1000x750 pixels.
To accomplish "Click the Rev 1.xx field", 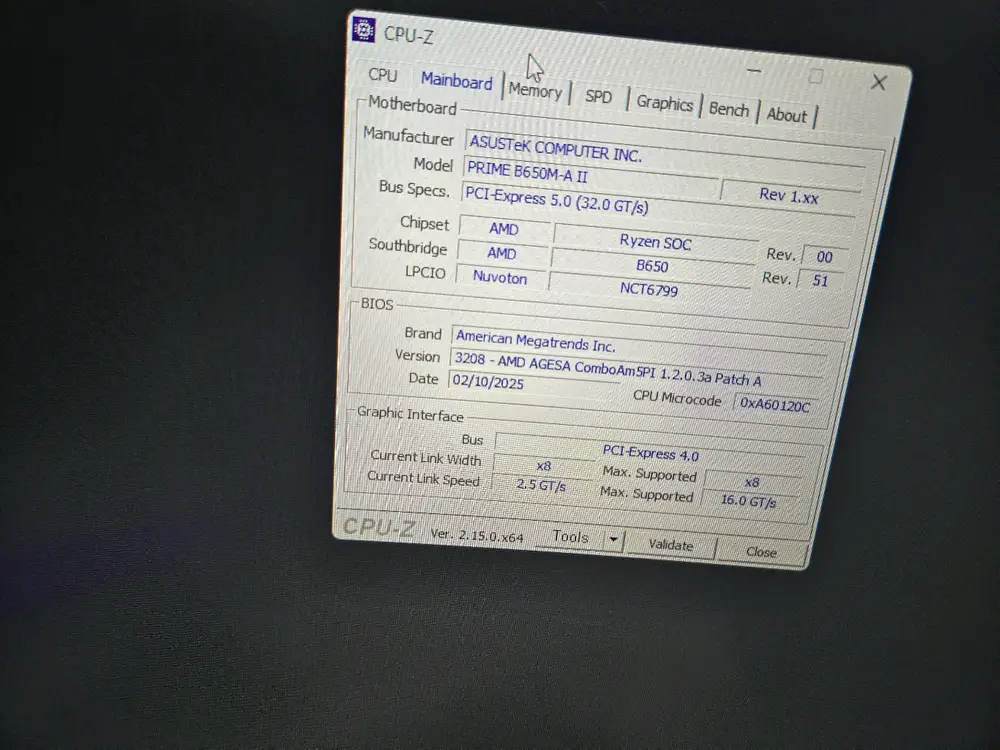I will [x=790, y=196].
